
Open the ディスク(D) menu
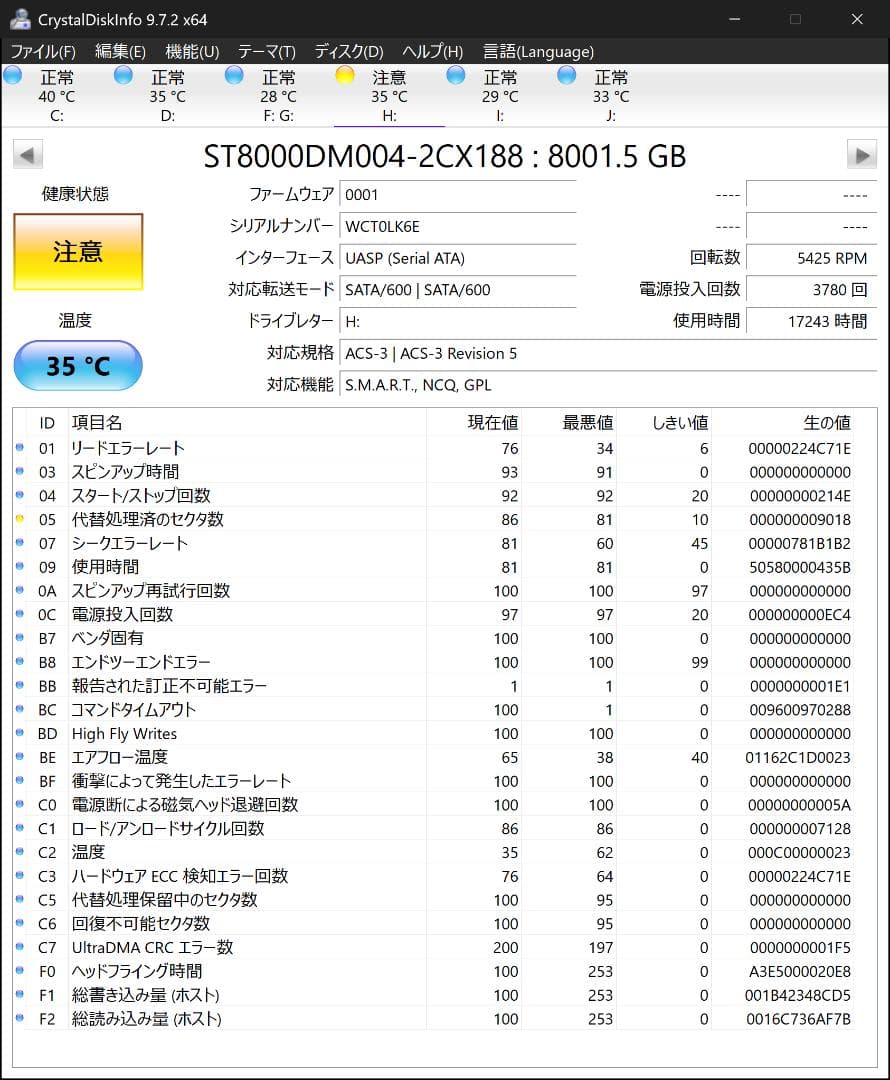coord(349,52)
